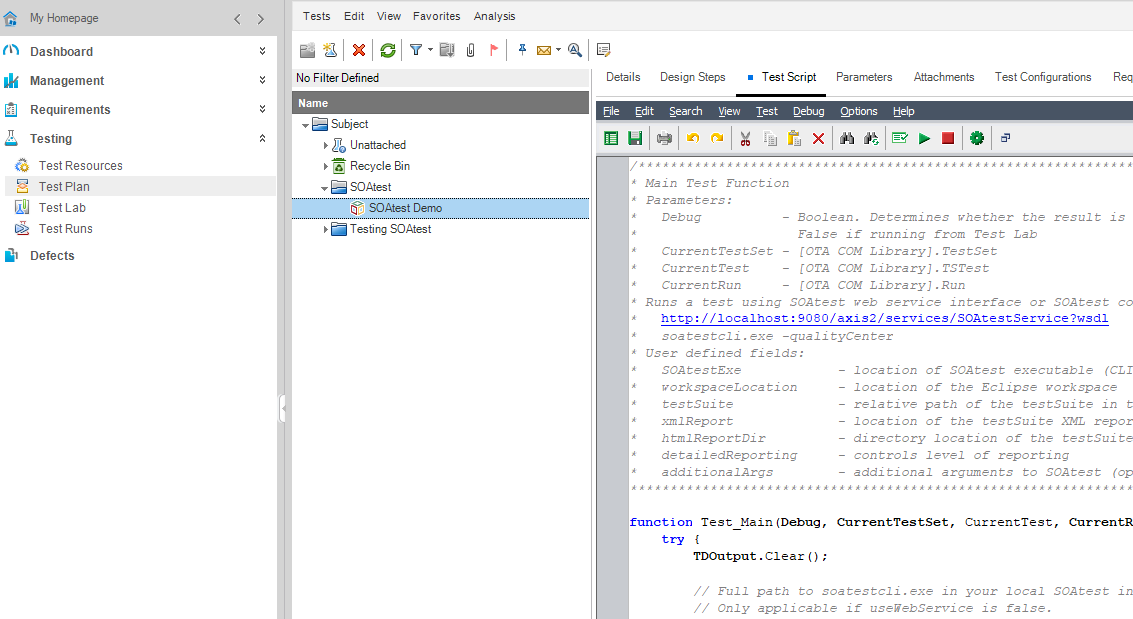Open Test Resources module
Screen dimensions: 1133x619
(80, 165)
